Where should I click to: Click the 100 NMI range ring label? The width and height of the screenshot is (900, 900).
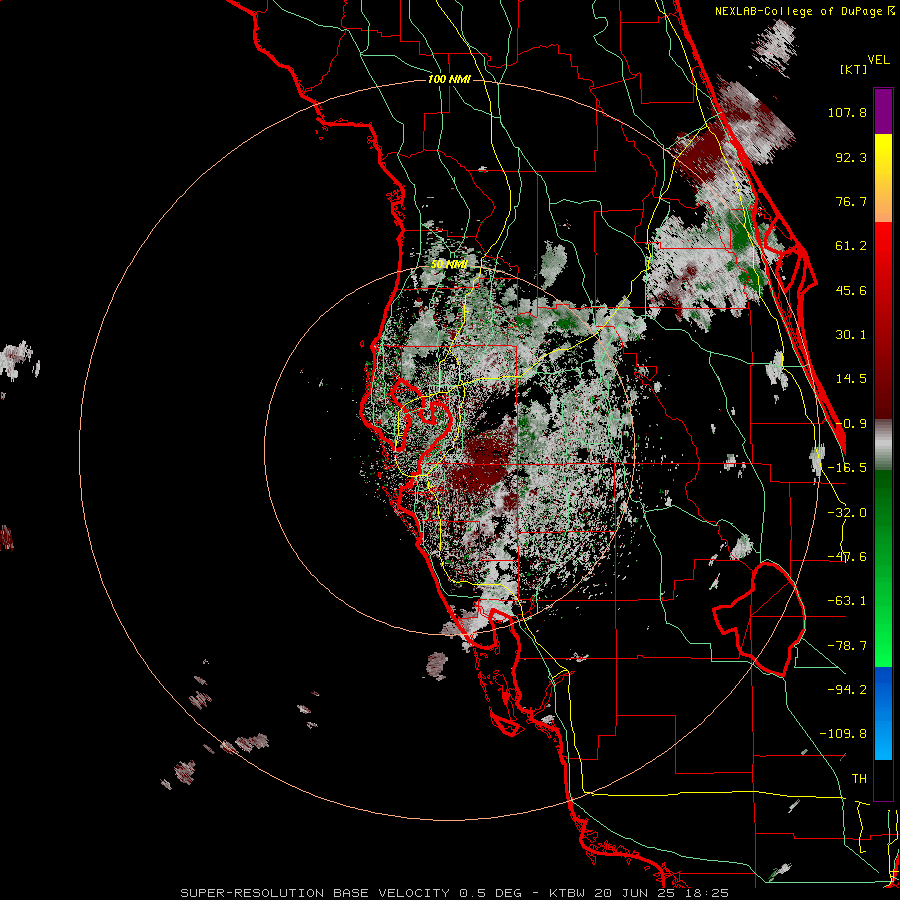click(x=449, y=79)
